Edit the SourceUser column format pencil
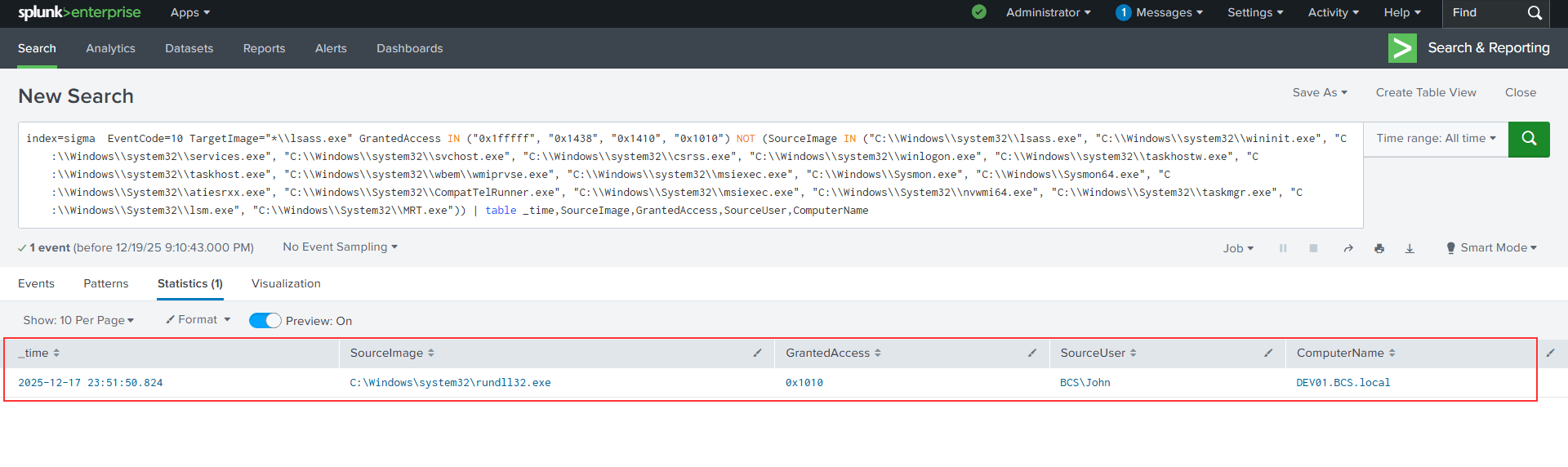 [x=1268, y=353]
